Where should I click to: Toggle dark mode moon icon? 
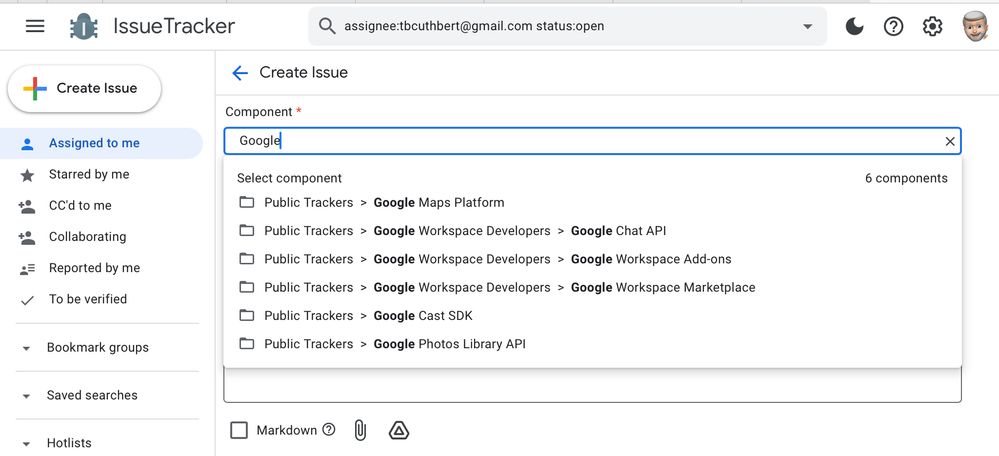[x=855, y=27]
